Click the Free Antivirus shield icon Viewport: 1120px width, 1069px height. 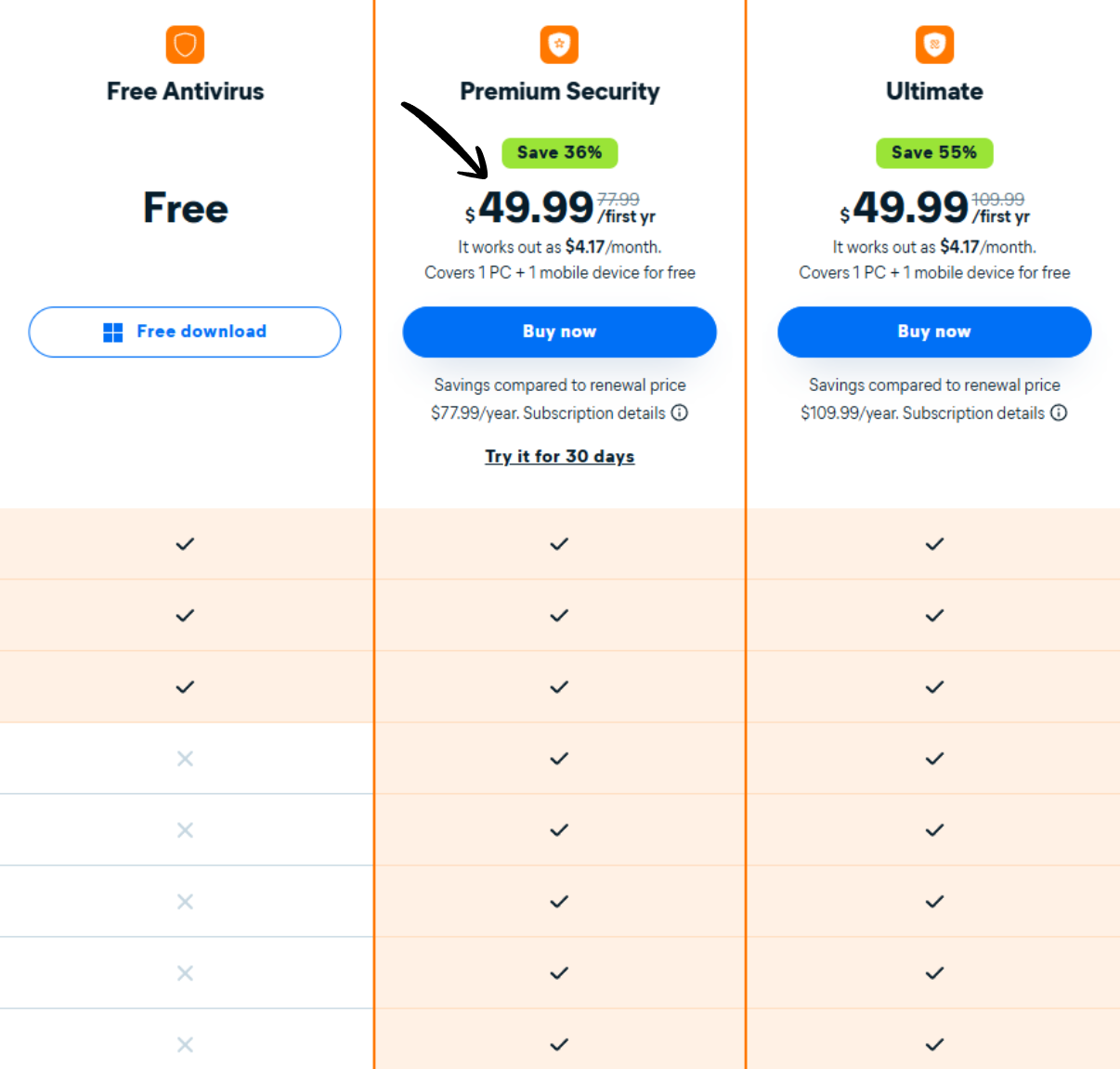(185, 44)
